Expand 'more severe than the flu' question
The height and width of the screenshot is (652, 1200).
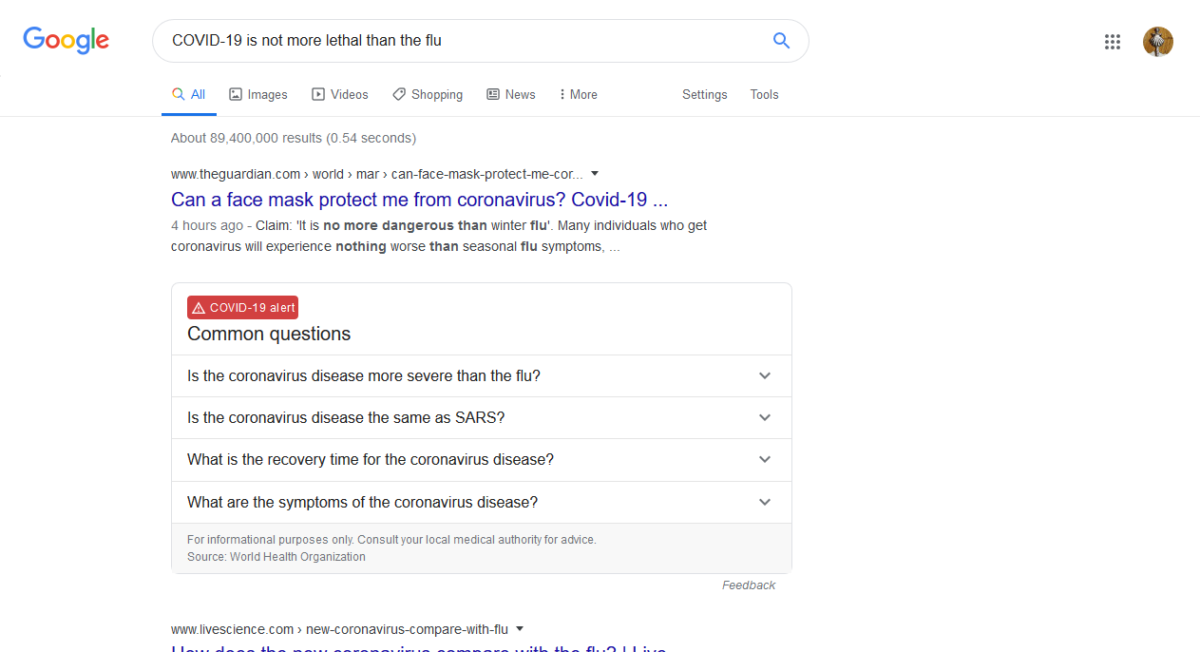(x=481, y=376)
